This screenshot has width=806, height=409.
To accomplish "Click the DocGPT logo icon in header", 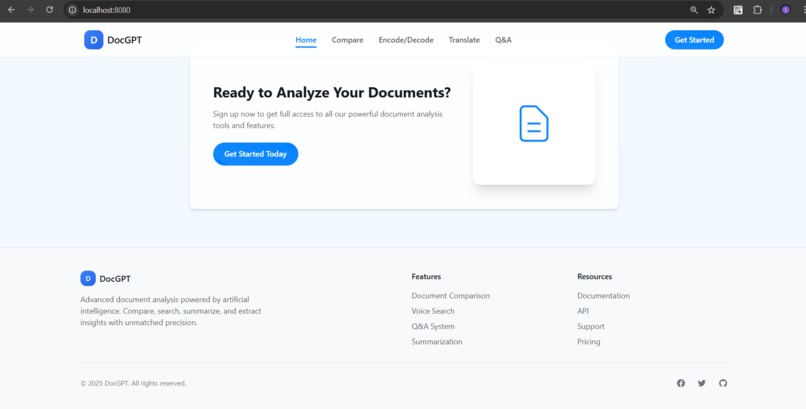I will click(x=94, y=40).
